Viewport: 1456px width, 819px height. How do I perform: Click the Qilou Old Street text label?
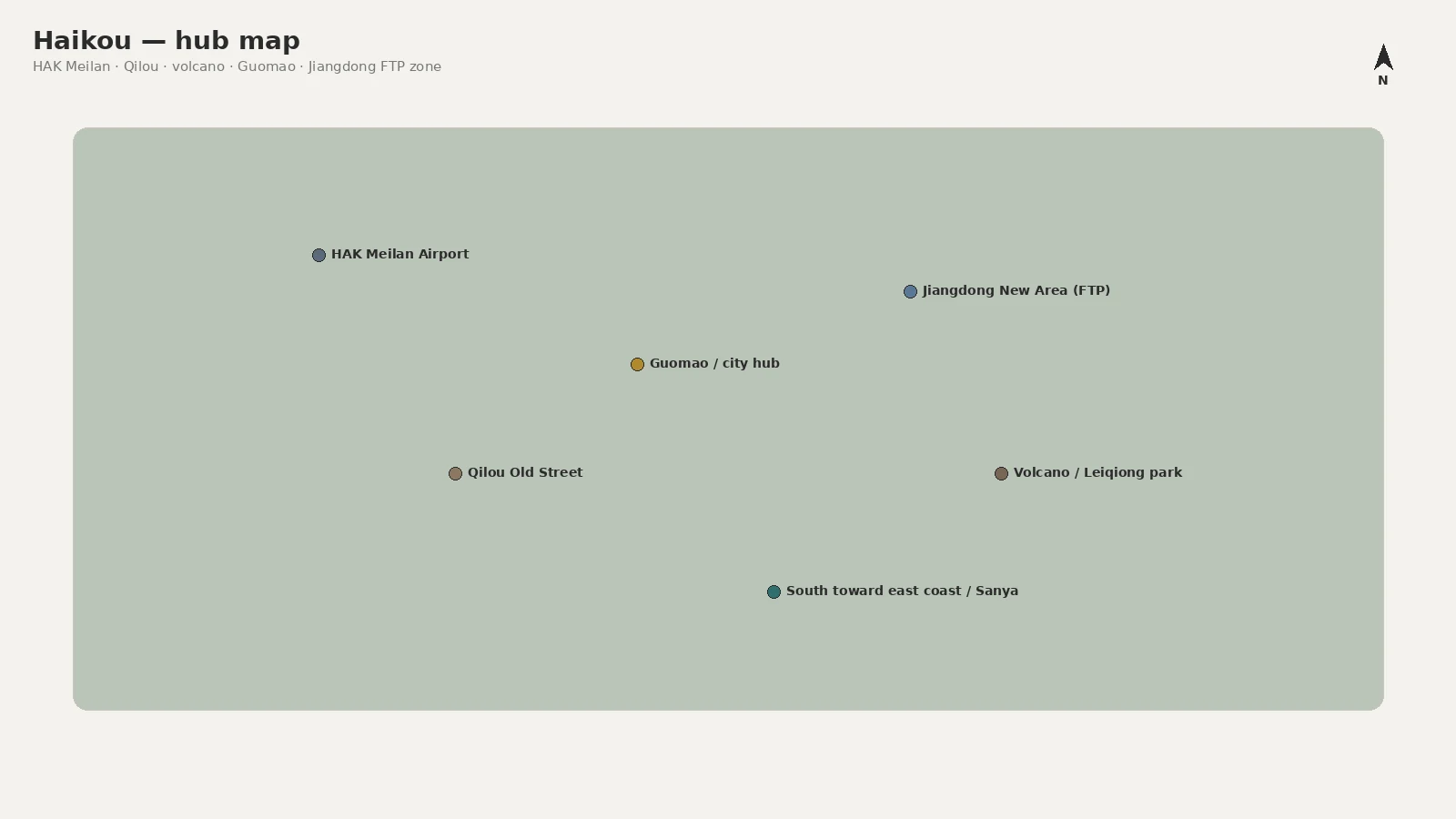click(525, 472)
